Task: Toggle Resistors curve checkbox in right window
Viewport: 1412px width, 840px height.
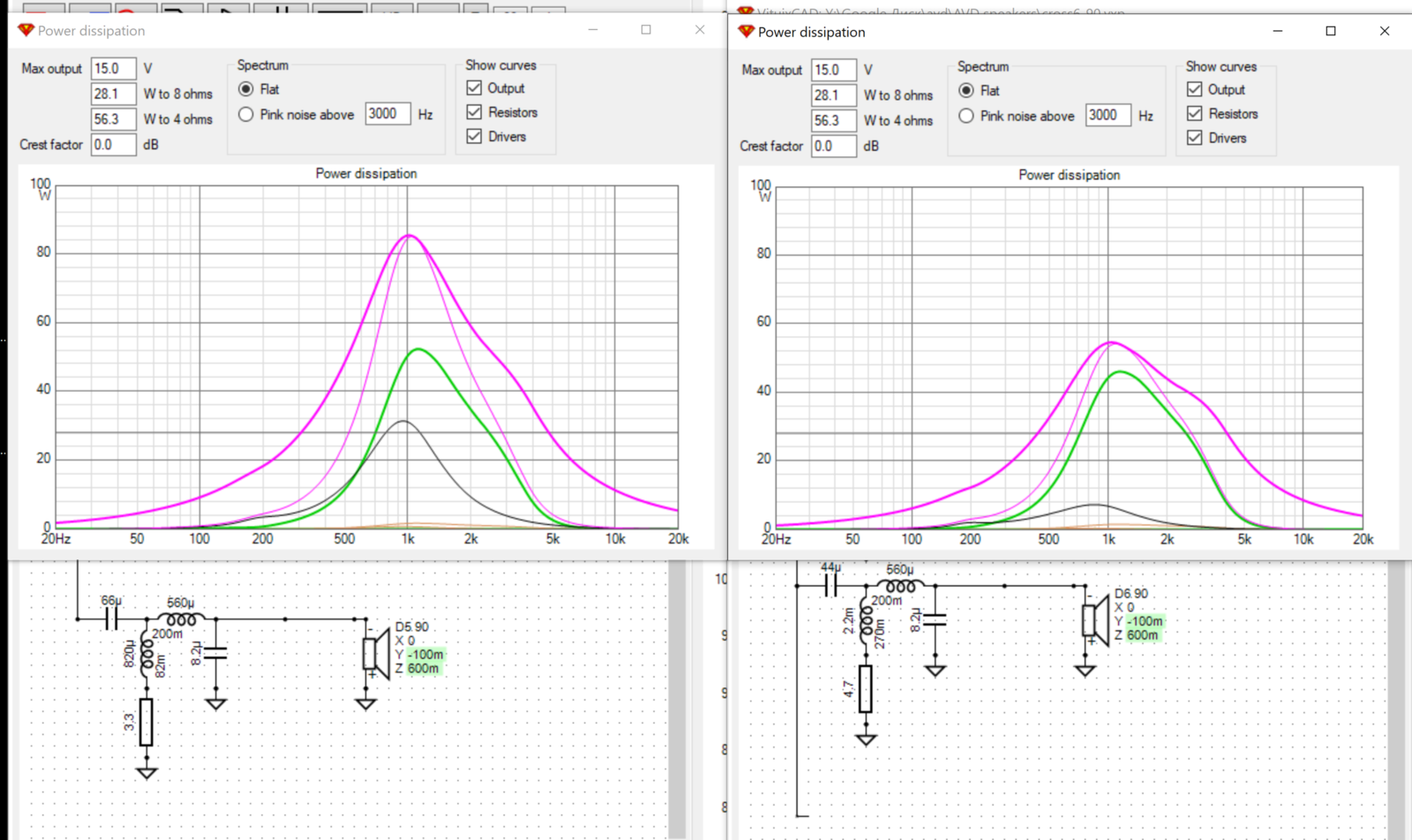Action: point(1195,113)
